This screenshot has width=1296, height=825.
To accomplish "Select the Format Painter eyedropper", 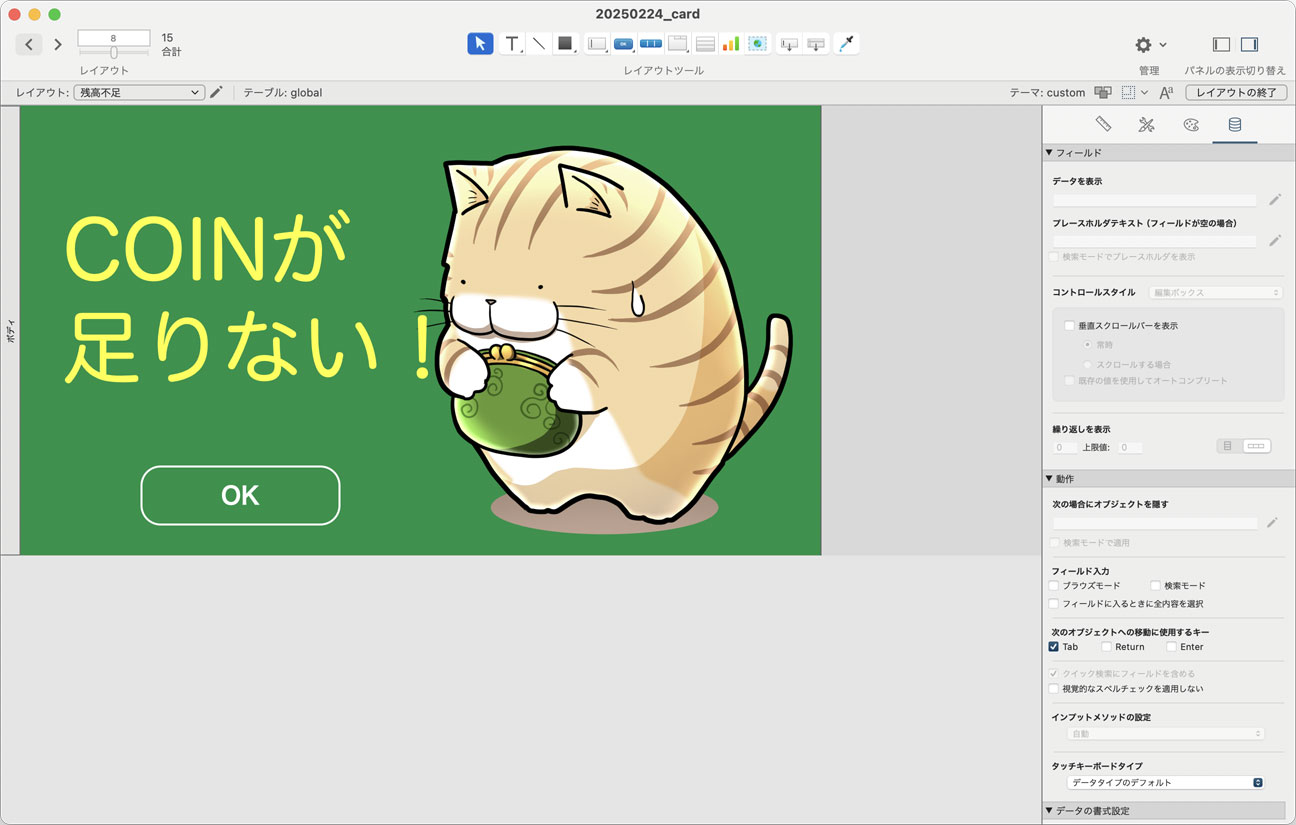I will (x=847, y=43).
